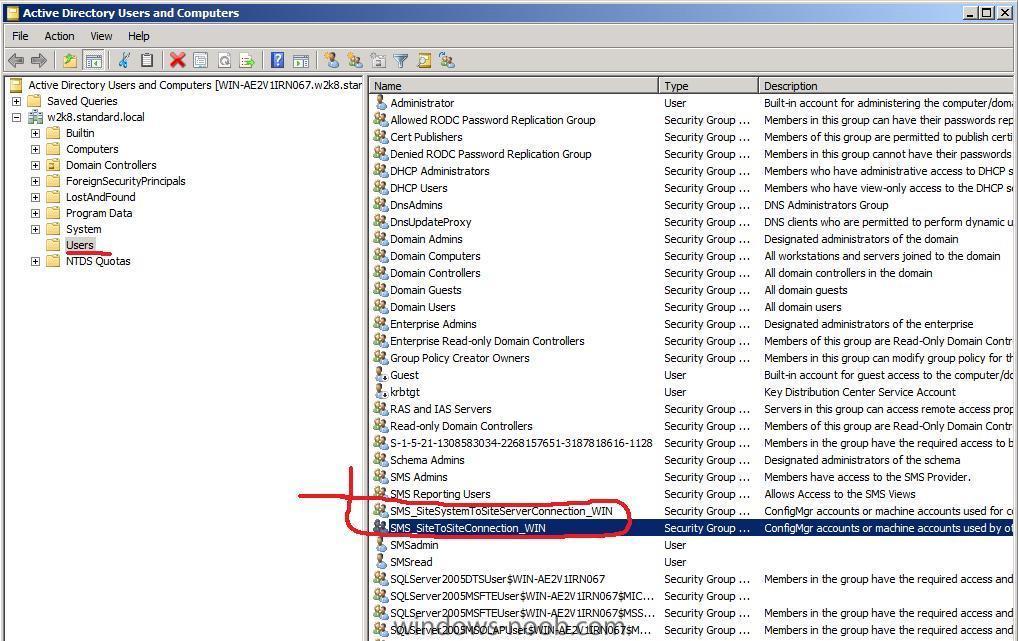Expand the System container

point(35,229)
